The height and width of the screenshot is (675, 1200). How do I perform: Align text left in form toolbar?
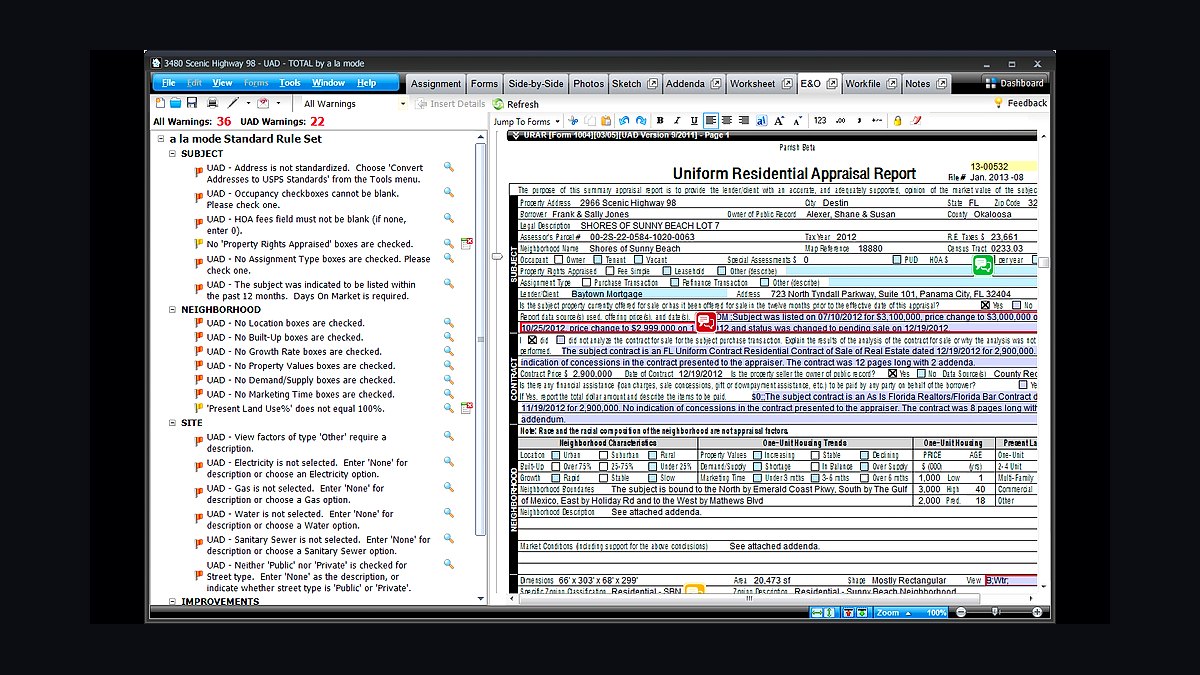[x=711, y=121]
